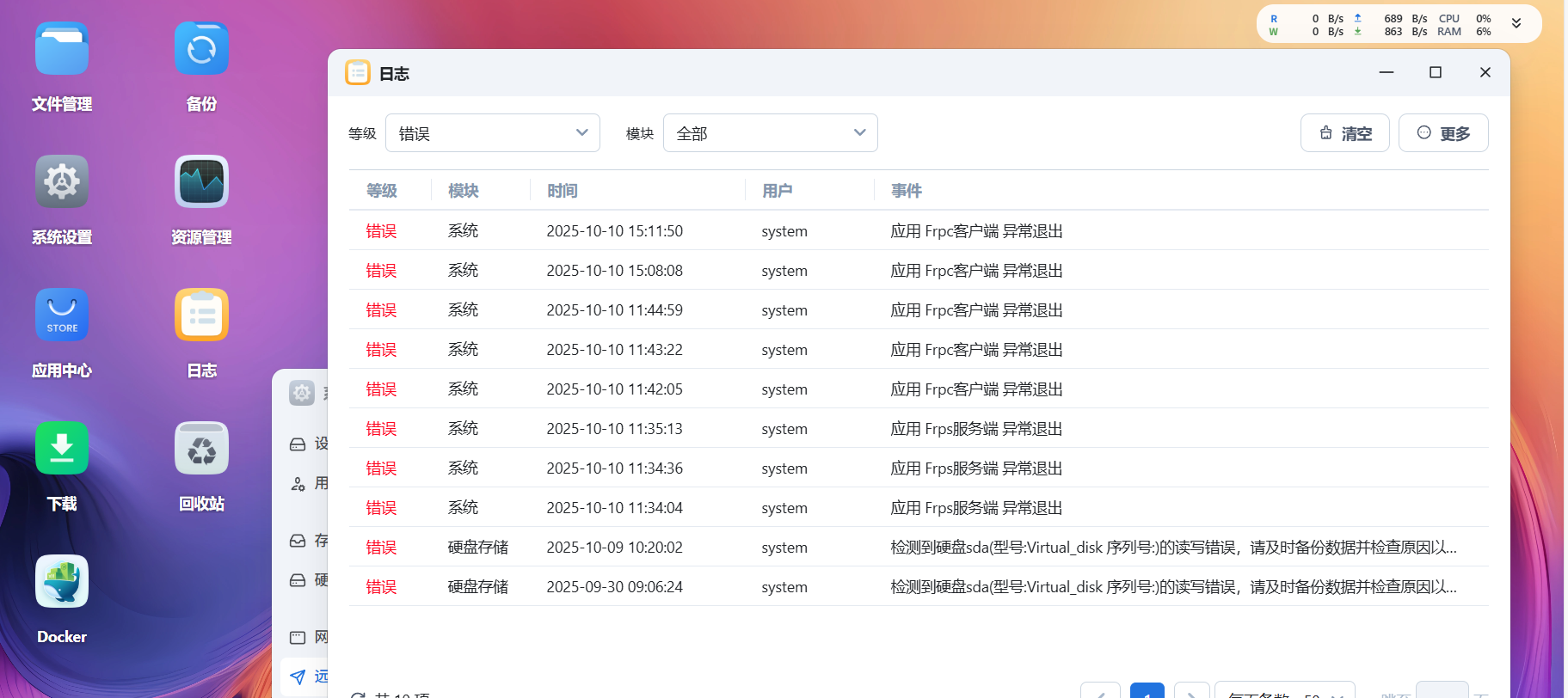Launch the 应用中心 store icon
Viewport: 1568px width, 698px height.
click(x=62, y=315)
